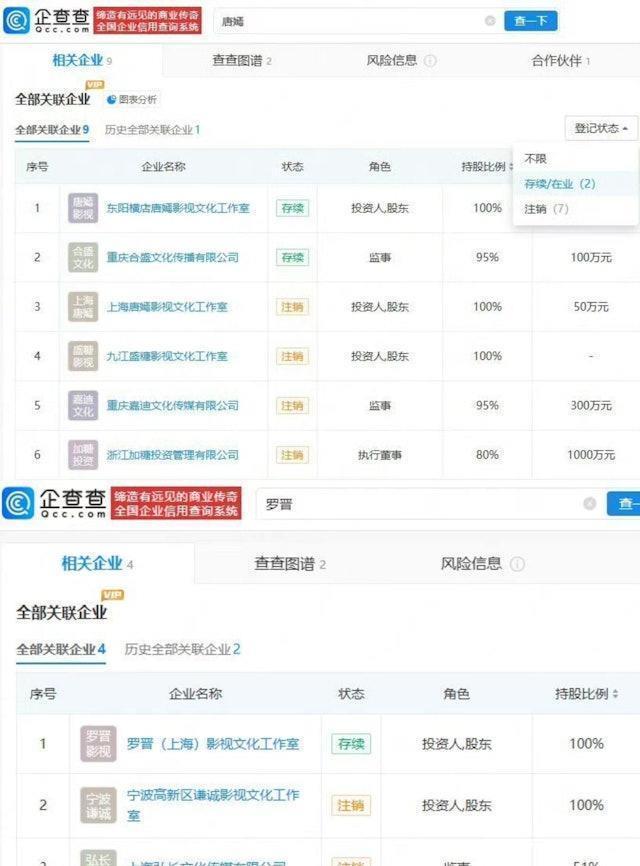Click search input containing 罗晋

pyautogui.click(x=420, y=504)
